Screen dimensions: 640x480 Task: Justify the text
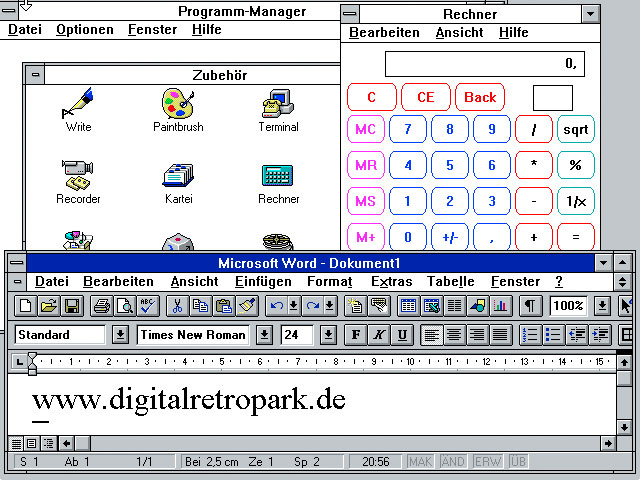coord(500,335)
